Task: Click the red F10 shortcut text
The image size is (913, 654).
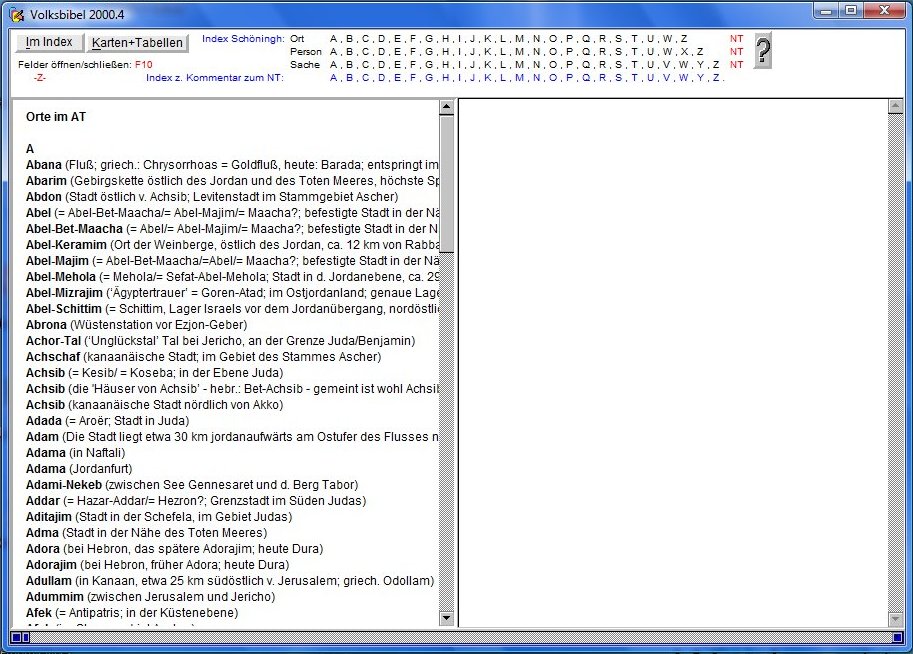Action: (x=143, y=64)
